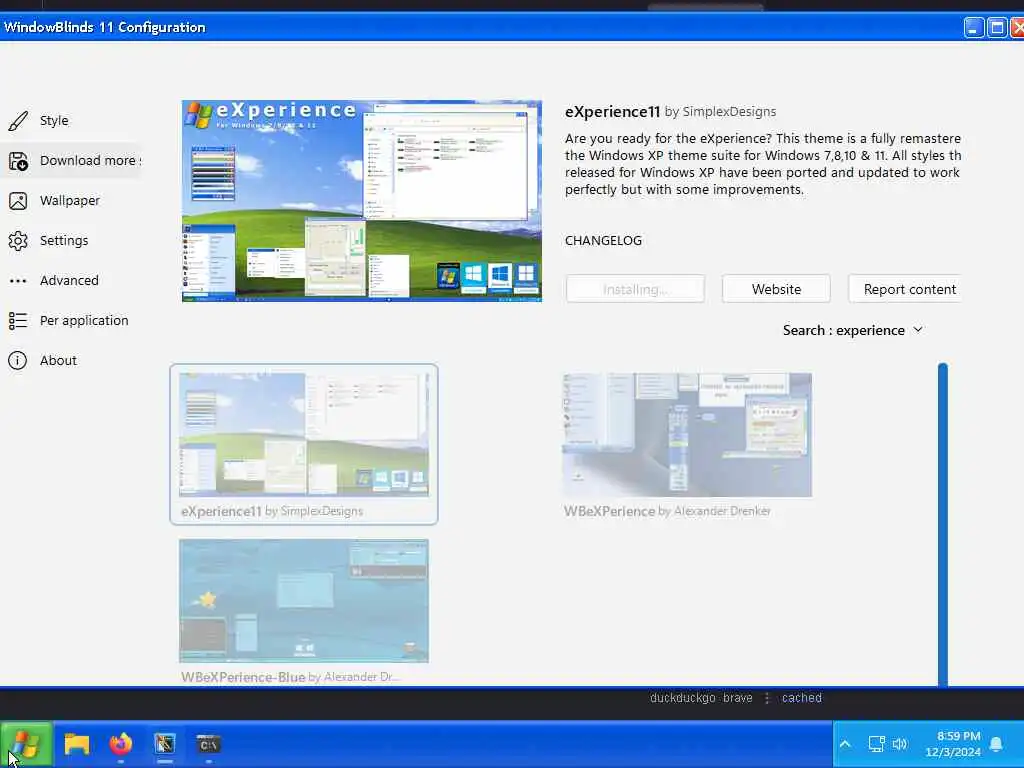Click WBeXPerience by Alexander Drenker caption

coord(667,511)
